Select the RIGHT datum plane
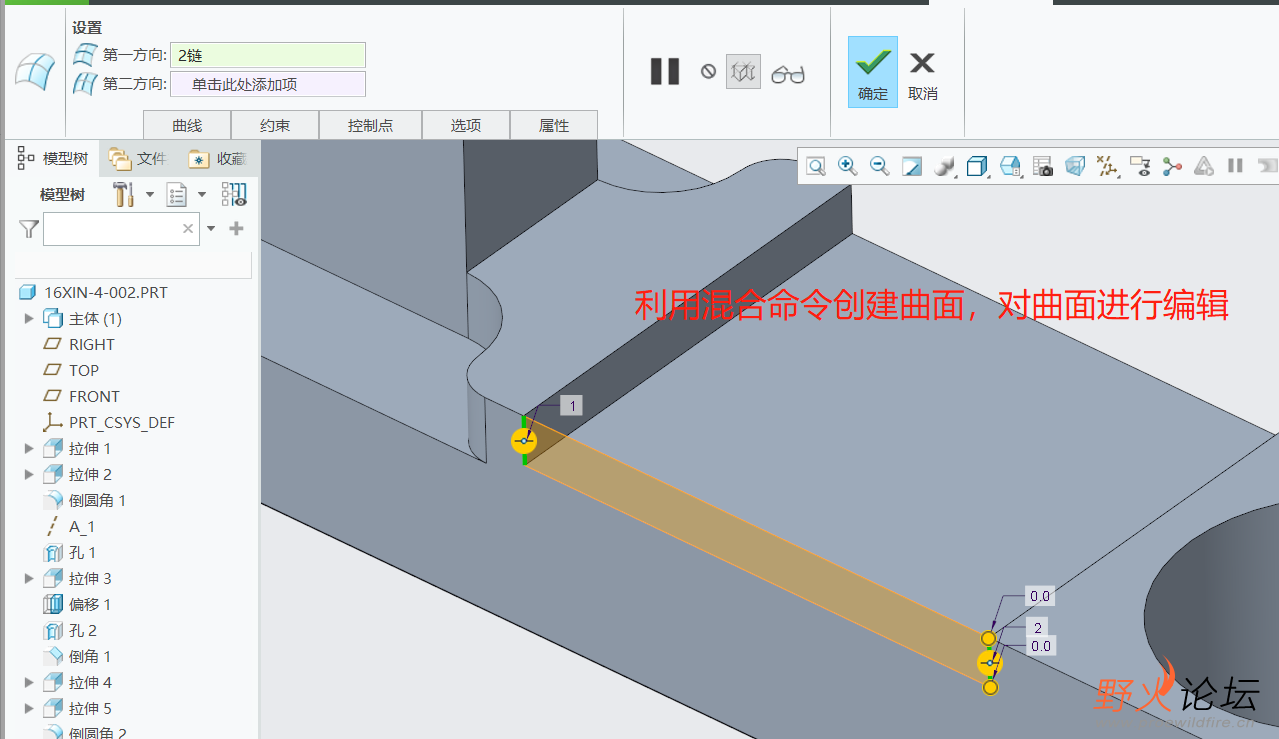The height and width of the screenshot is (739, 1279). tap(92, 344)
